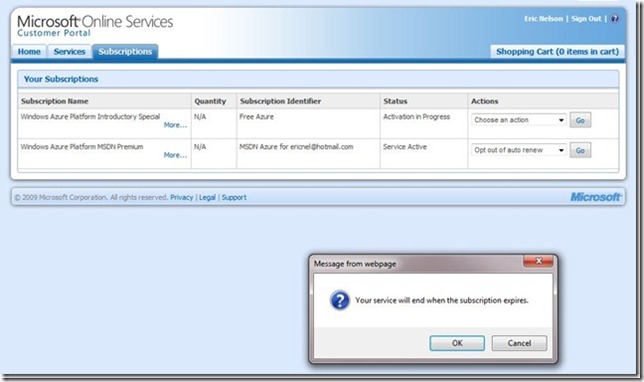
Task: Expand the Choose an action dropdown
Action: point(519,120)
